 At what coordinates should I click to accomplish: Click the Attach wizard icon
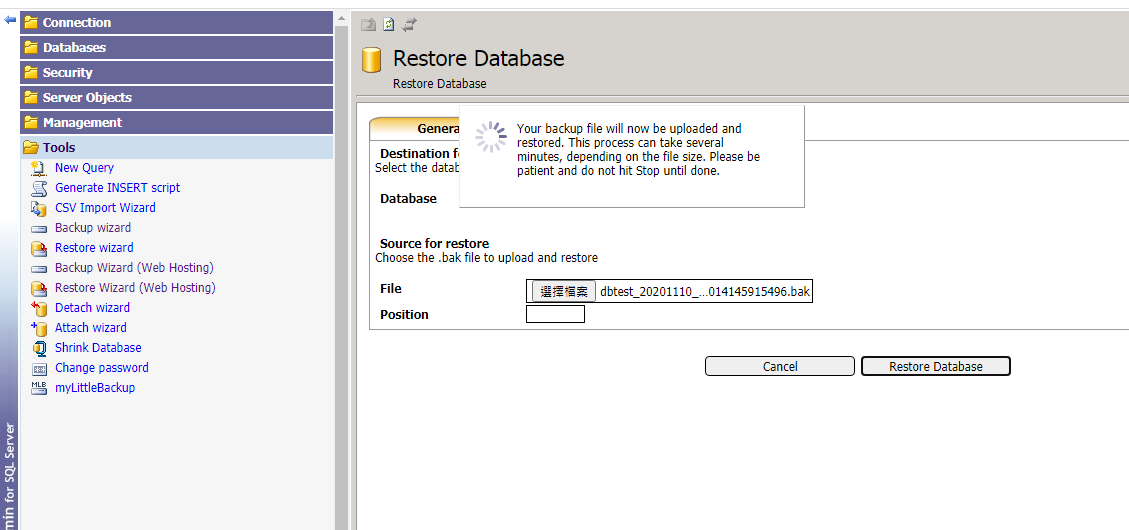[x=39, y=328]
